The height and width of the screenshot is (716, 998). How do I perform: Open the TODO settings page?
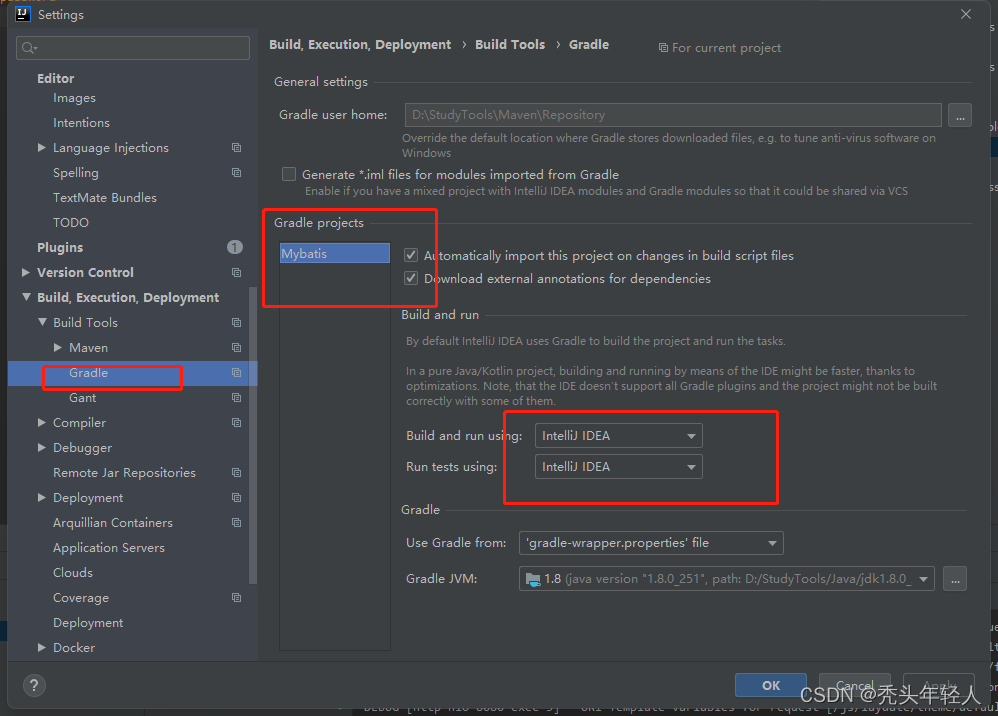(71, 223)
